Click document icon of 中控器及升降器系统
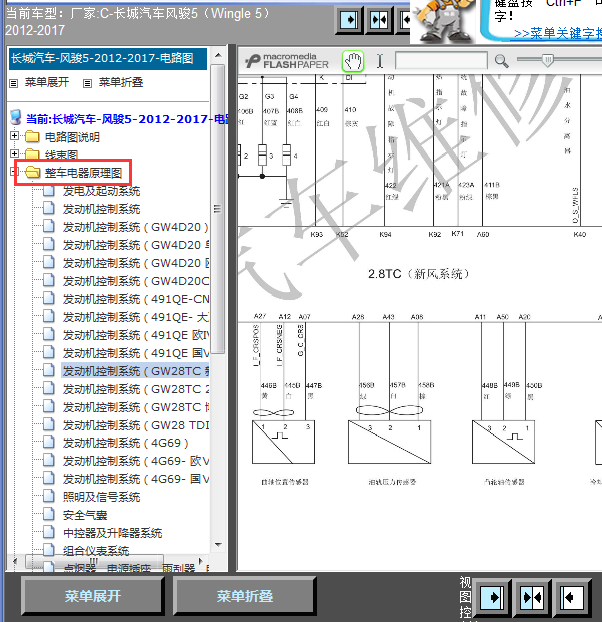 point(48,532)
